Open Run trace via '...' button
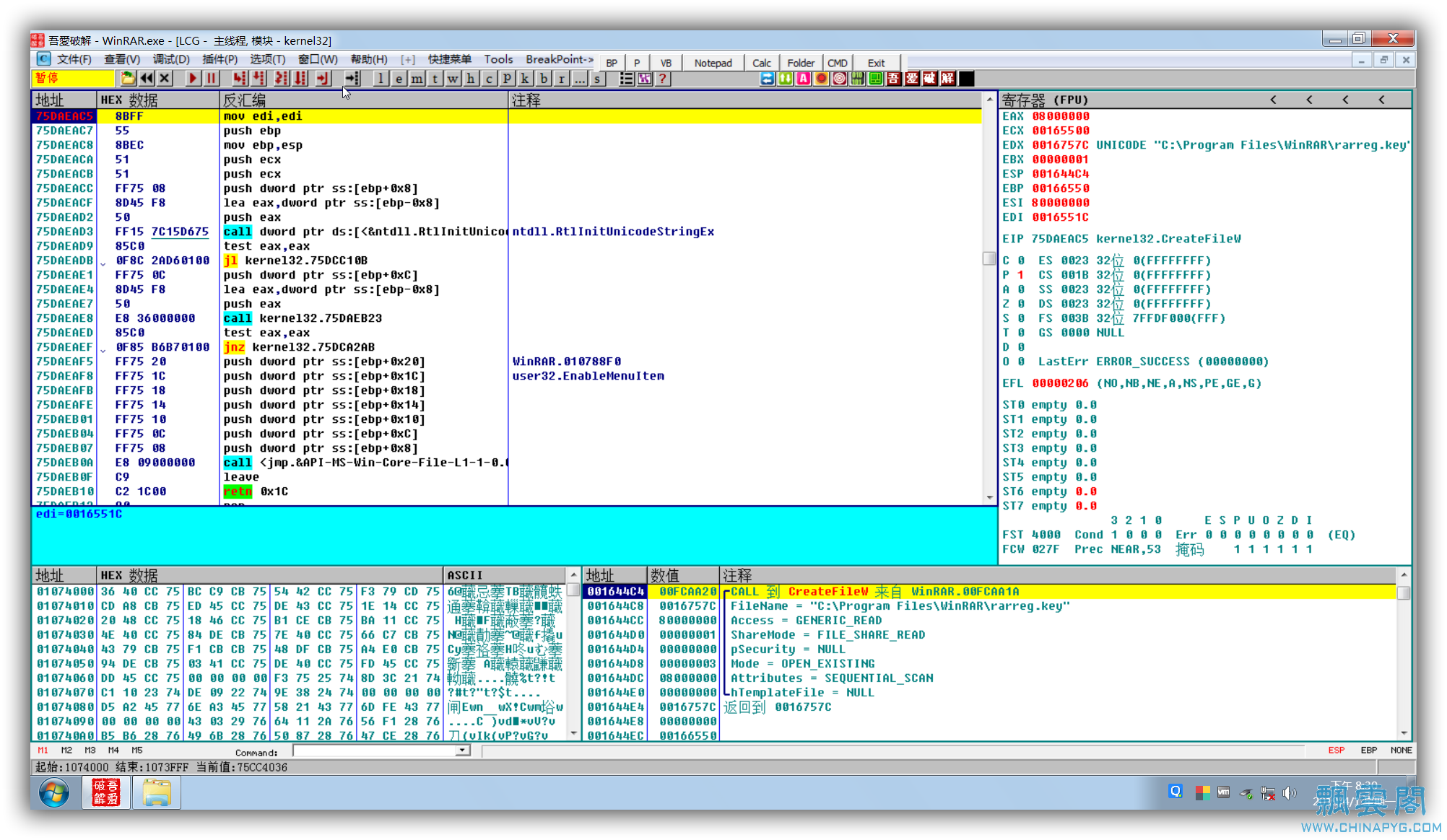 [579, 79]
